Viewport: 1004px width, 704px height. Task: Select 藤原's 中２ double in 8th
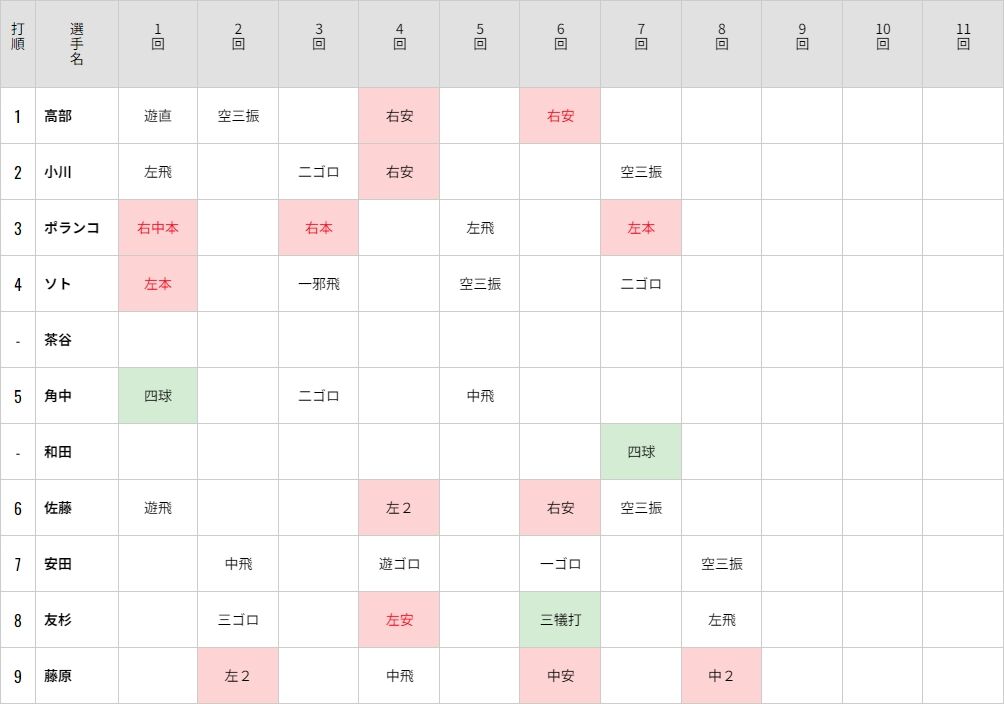tap(721, 676)
